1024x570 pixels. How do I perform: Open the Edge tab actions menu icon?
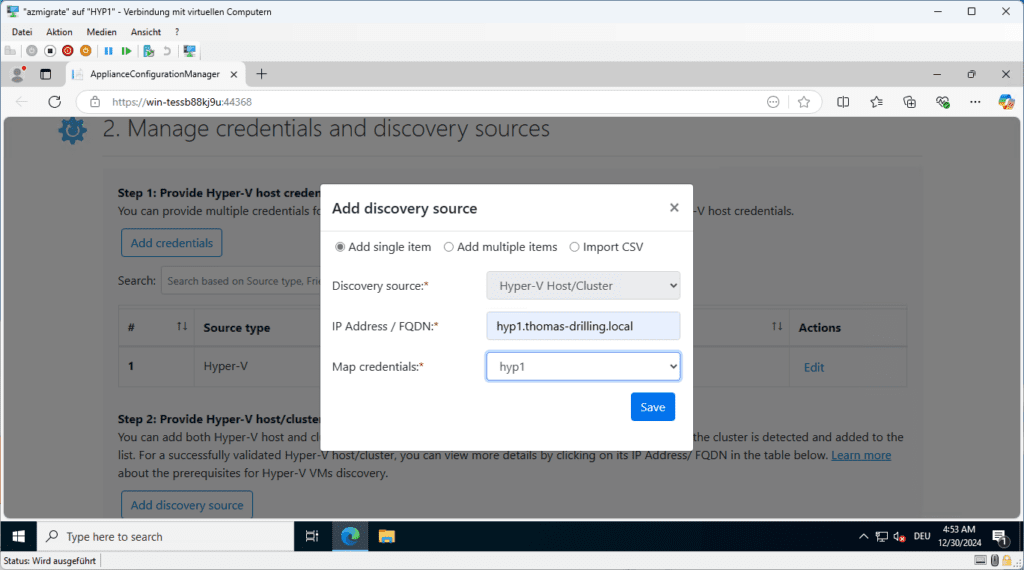45,74
